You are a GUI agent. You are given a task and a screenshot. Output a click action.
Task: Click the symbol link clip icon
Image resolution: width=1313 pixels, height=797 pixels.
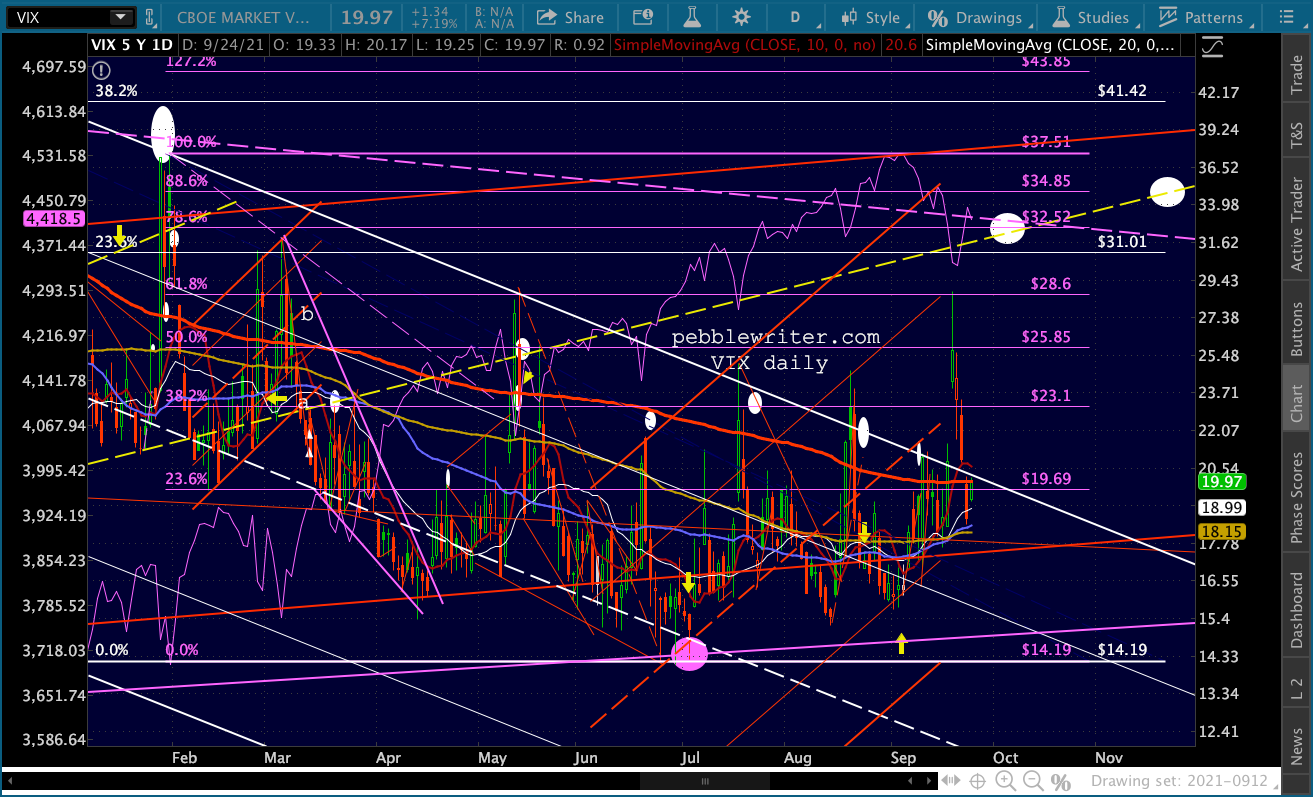tap(149, 17)
